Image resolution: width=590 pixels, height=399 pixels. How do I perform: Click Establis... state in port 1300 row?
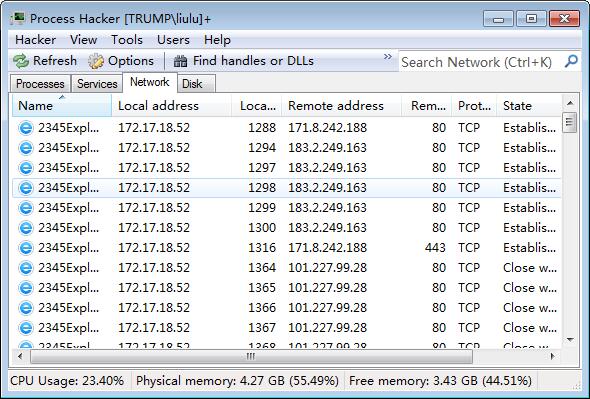[x=529, y=228]
